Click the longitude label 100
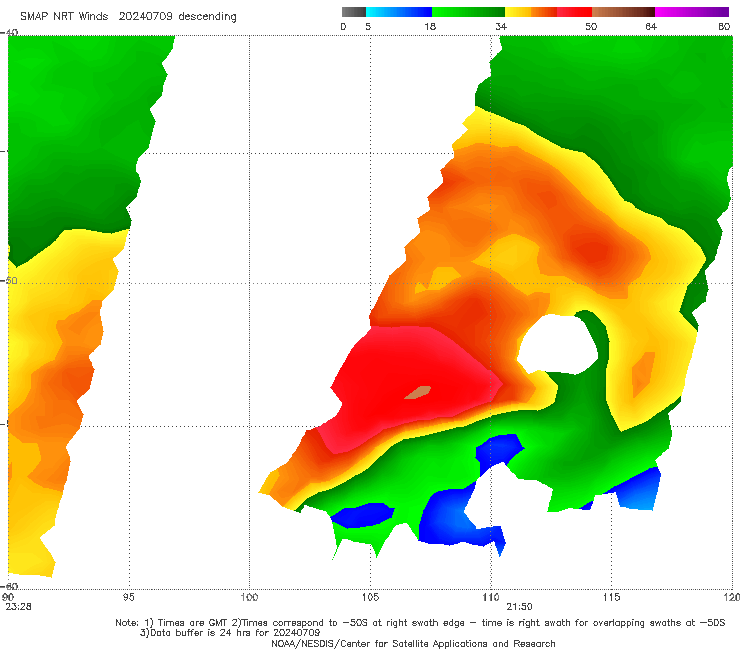Viewport: 740px width, 650px height. pyautogui.click(x=249, y=597)
